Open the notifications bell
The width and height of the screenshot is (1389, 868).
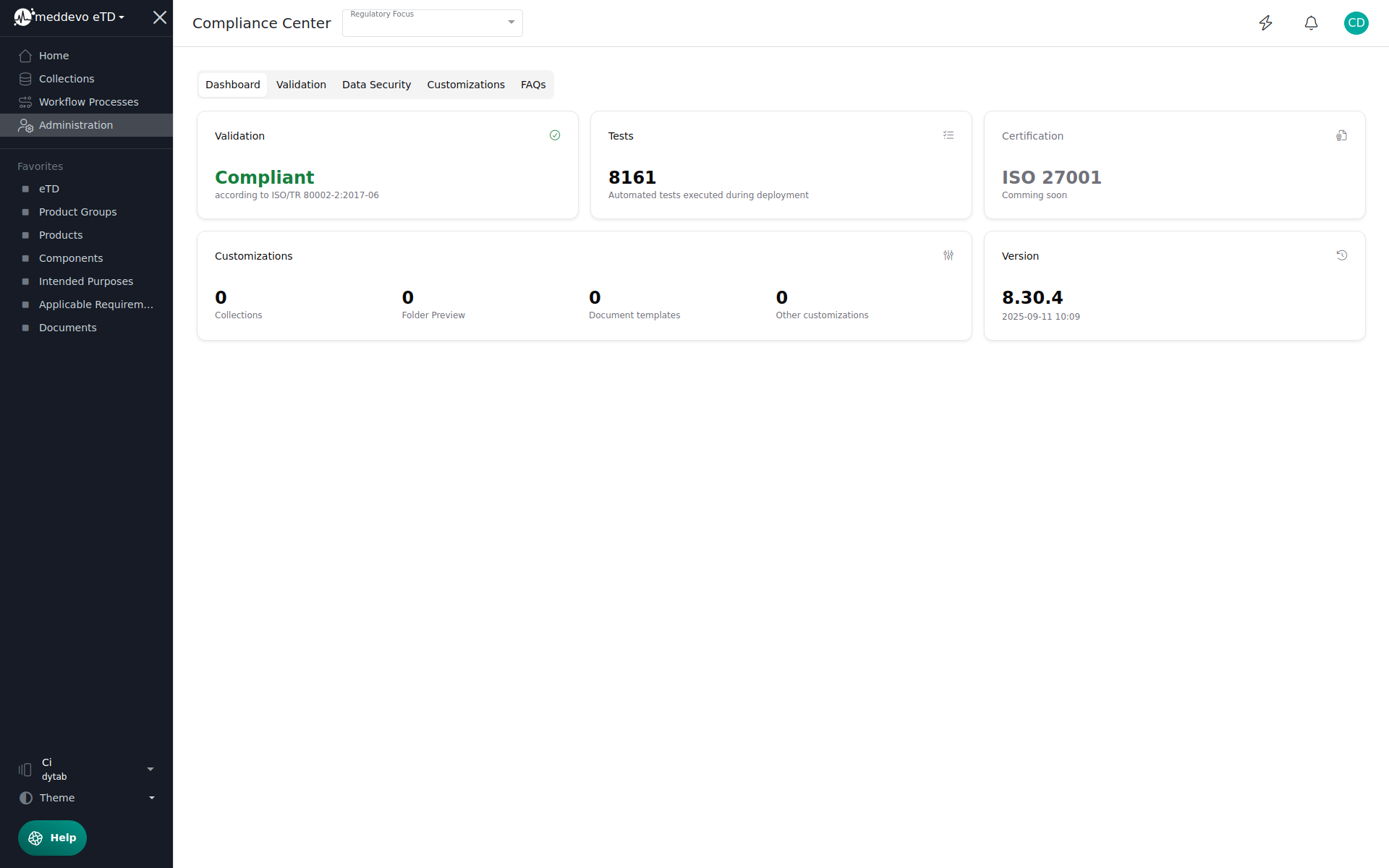tap(1311, 23)
